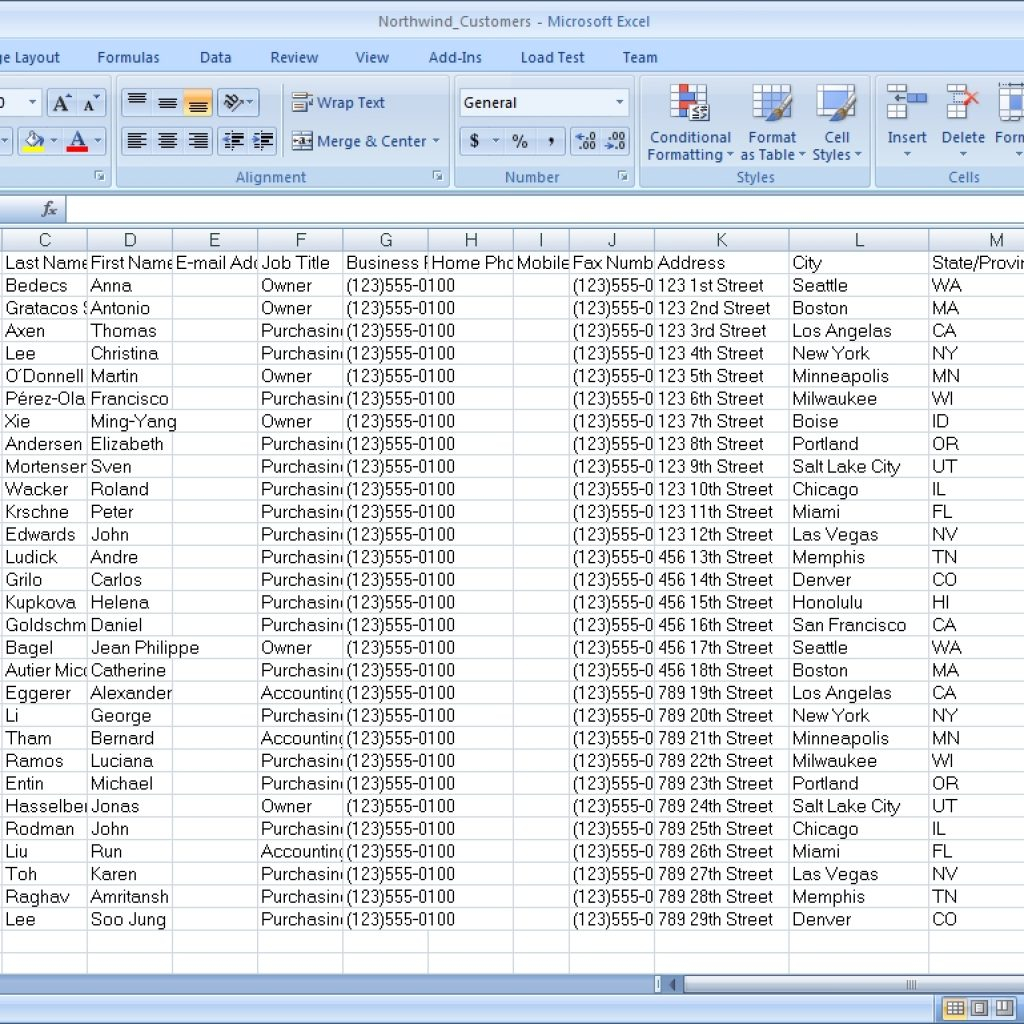The width and height of the screenshot is (1024, 1024).
Task: Open the Fill Color dropdown arrow
Action: coord(54,138)
